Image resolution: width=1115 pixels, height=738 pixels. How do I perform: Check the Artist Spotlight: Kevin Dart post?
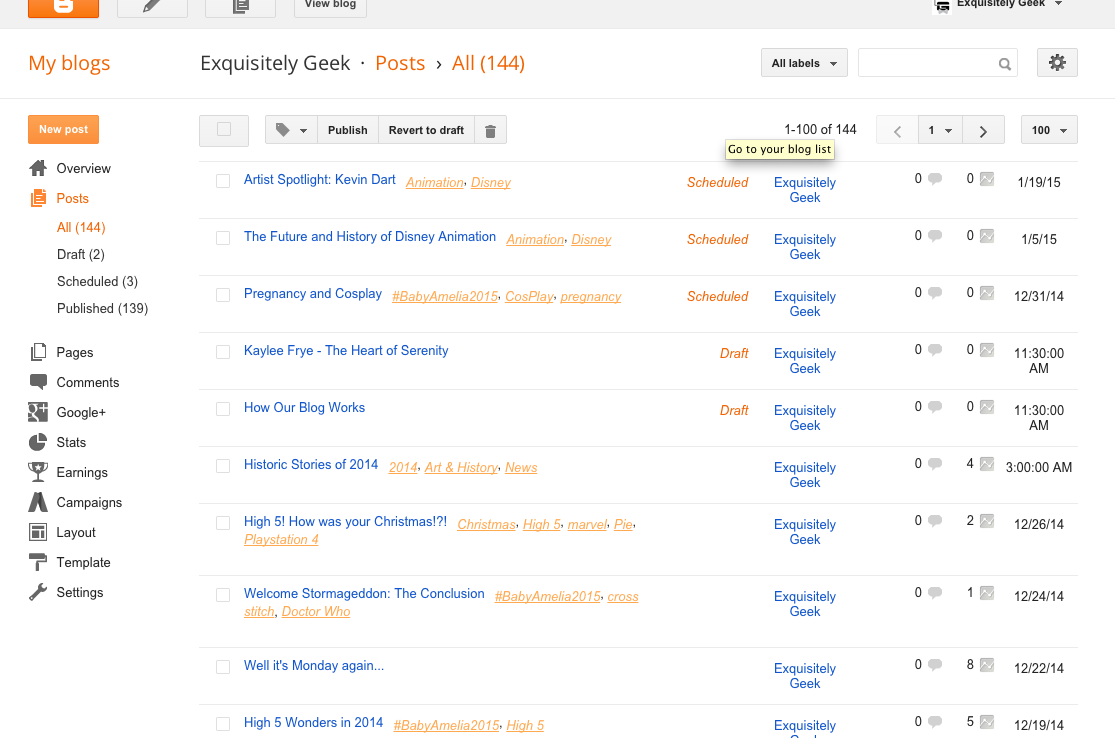click(223, 181)
